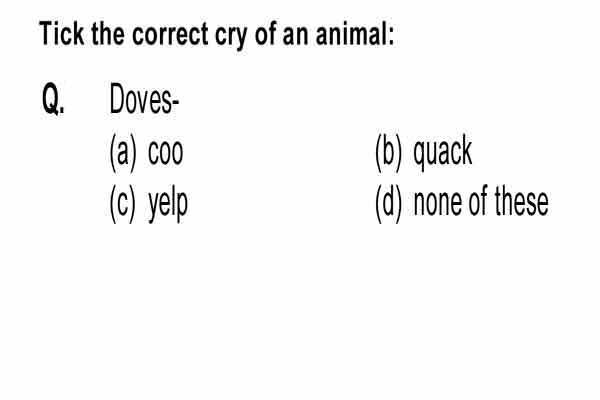Click the (a) option marker
600x400 pixels.
click(123, 153)
